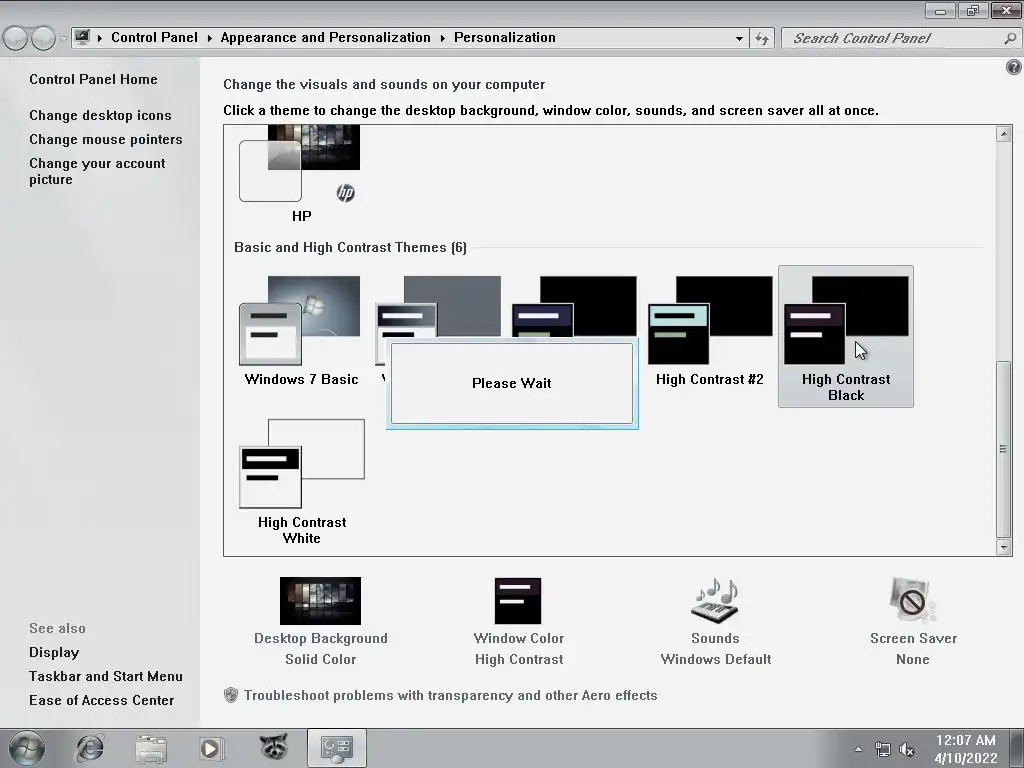Click Basic and High Contrast Themes header
Screen dimensions: 1024x768
tap(350, 248)
